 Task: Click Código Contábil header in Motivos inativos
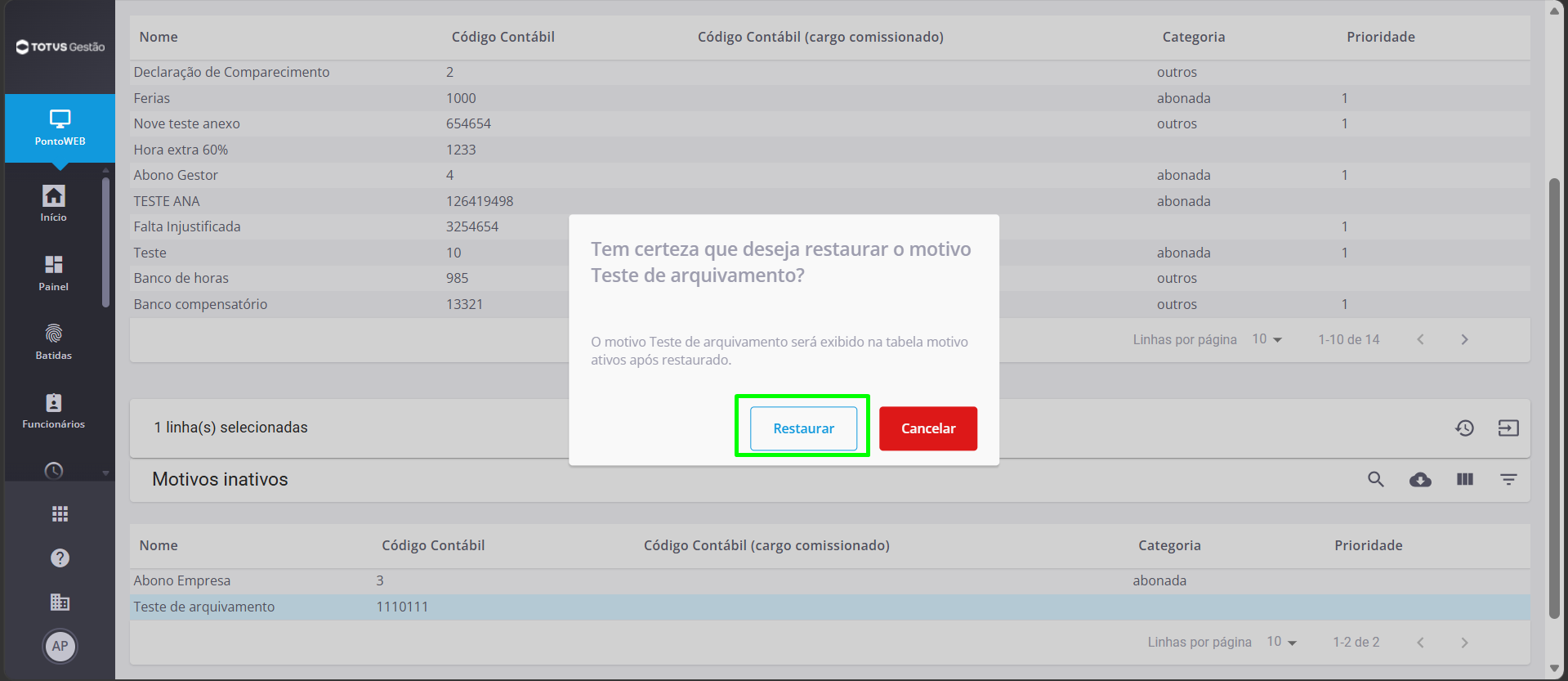(433, 545)
